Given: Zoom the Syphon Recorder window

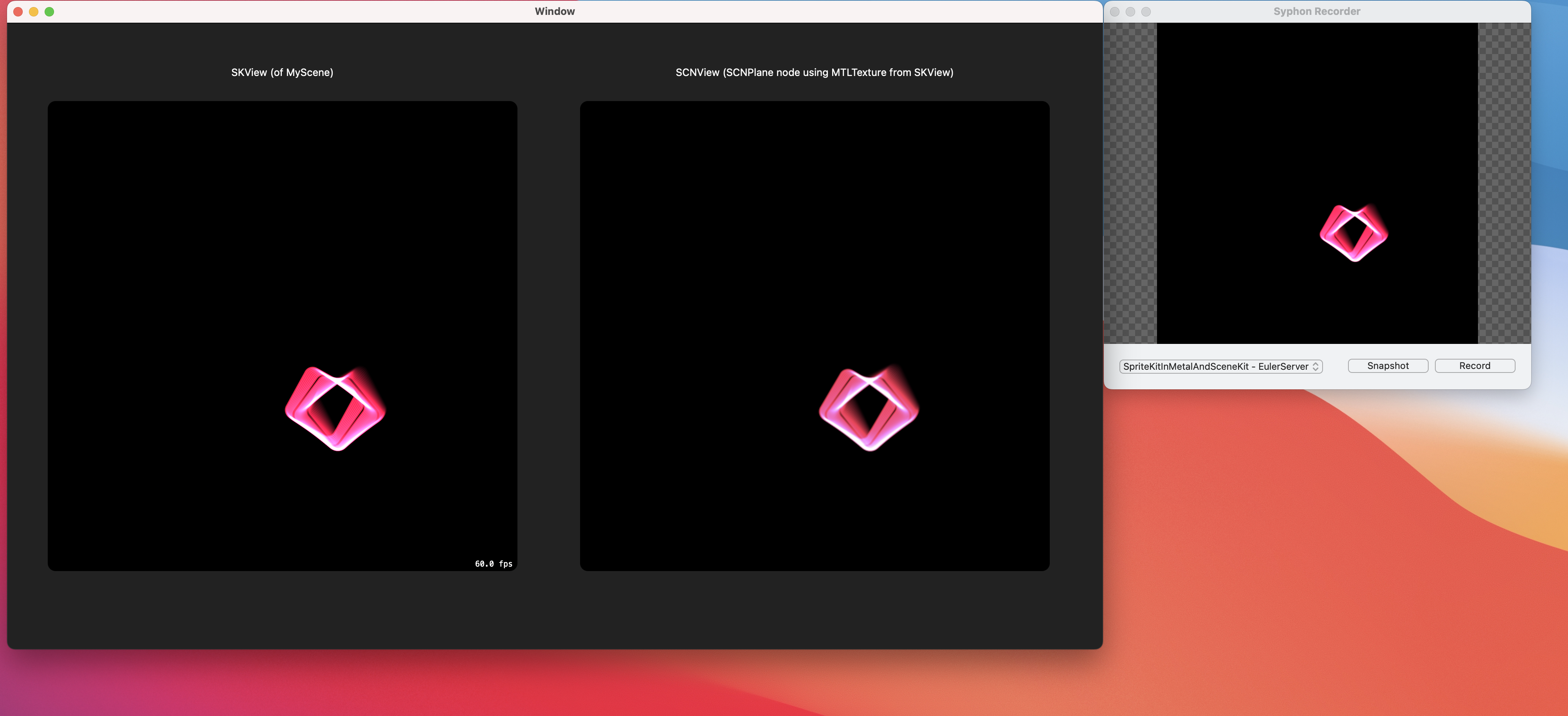Looking at the screenshot, I should click(x=1146, y=12).
